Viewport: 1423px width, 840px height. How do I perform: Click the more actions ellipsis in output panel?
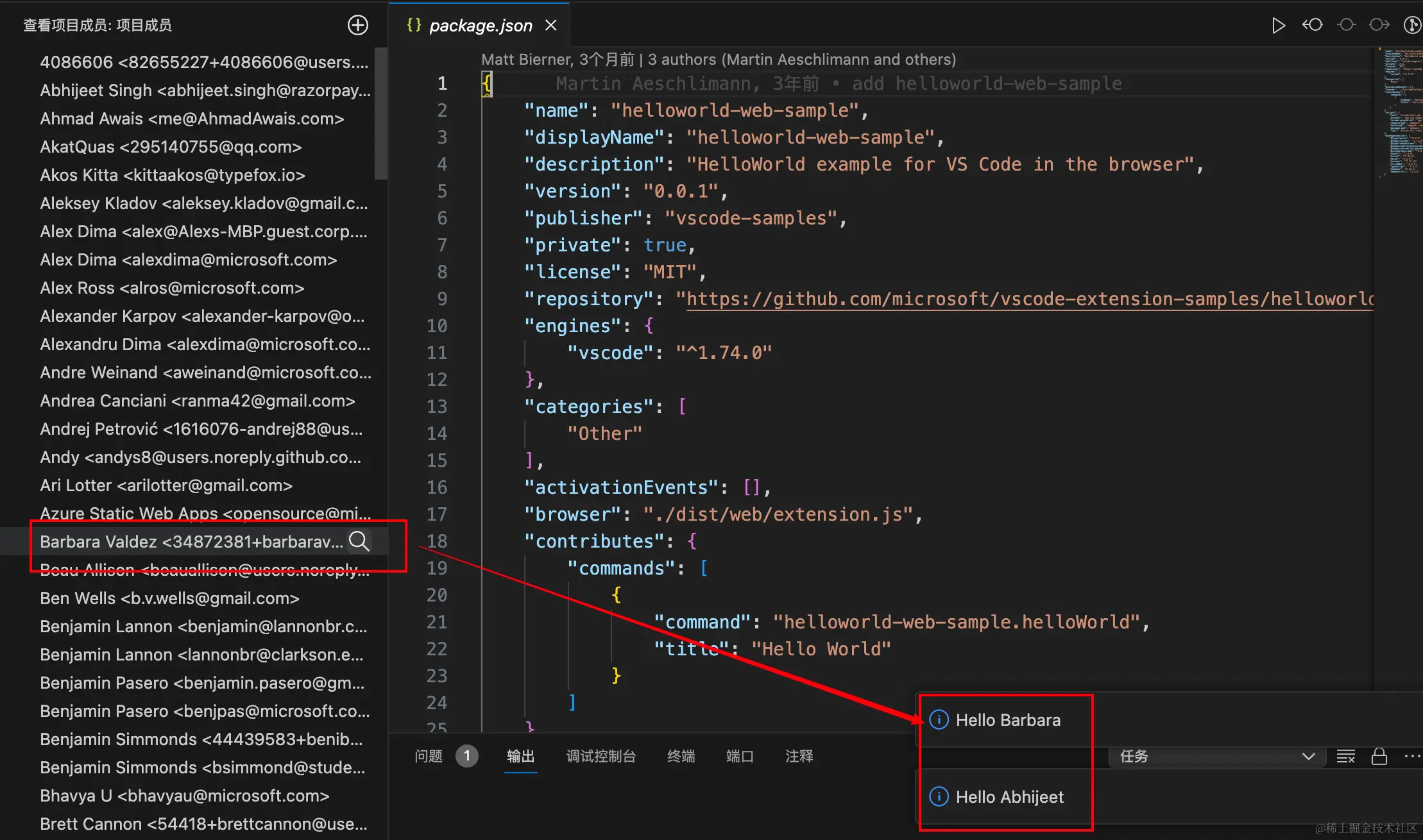1412,757
